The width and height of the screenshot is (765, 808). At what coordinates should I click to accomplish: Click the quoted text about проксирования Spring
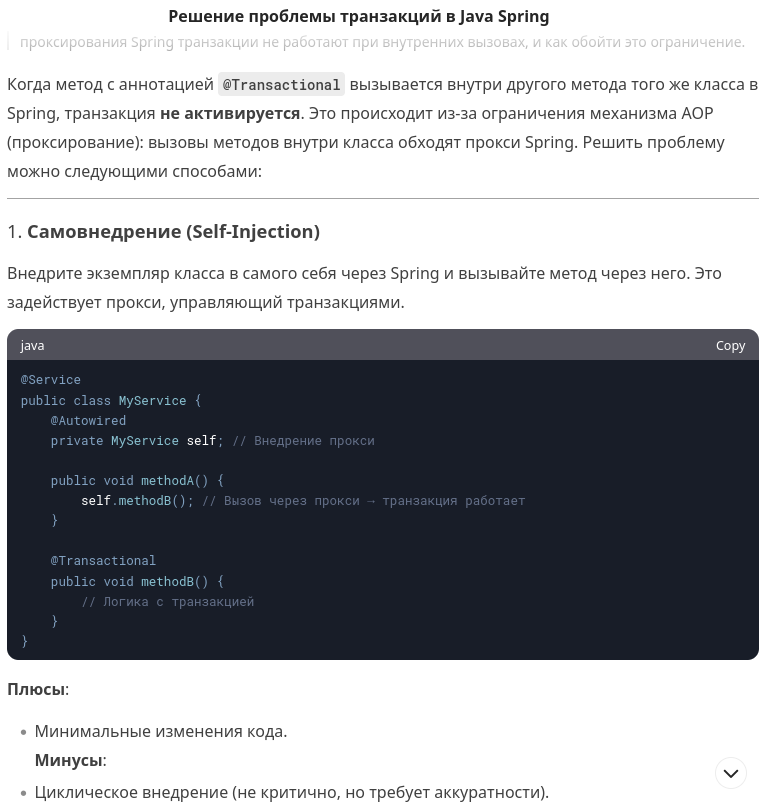tap(382, 41)
